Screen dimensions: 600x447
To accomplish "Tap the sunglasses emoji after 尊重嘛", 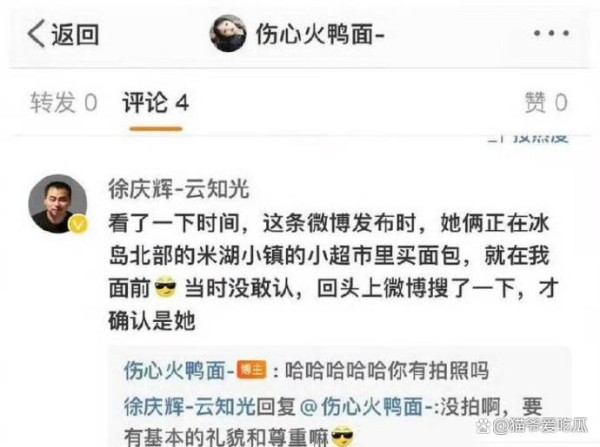I will point(342,436).
